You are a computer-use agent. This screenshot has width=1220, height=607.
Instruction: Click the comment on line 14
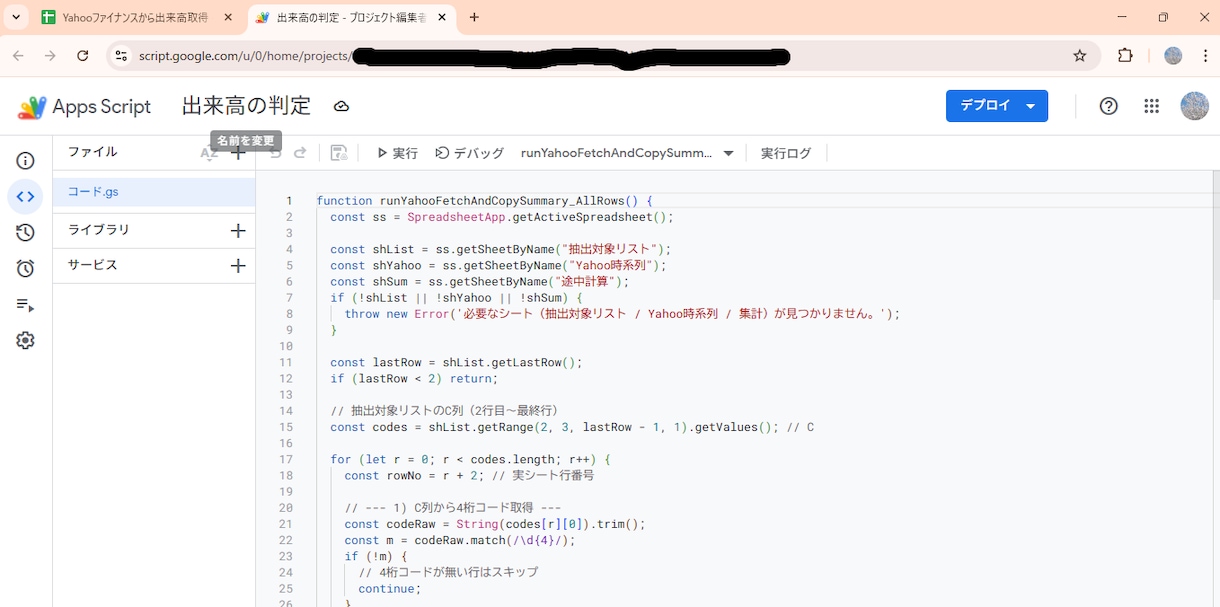[443, 410]
